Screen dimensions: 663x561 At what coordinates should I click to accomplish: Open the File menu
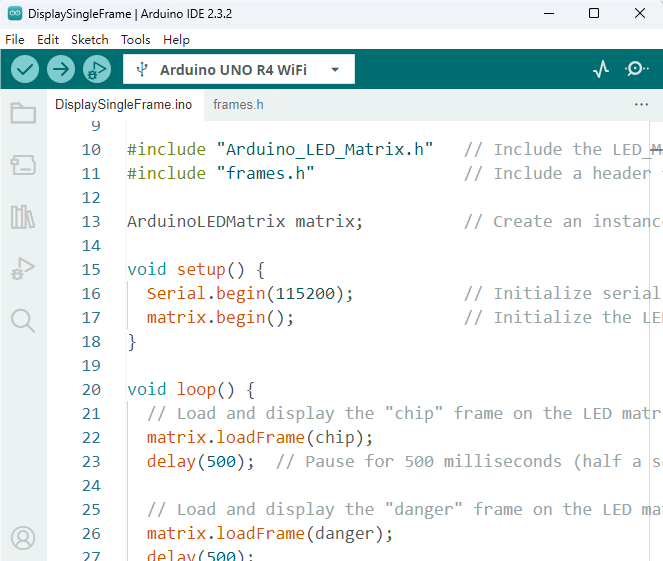point(15,40)
